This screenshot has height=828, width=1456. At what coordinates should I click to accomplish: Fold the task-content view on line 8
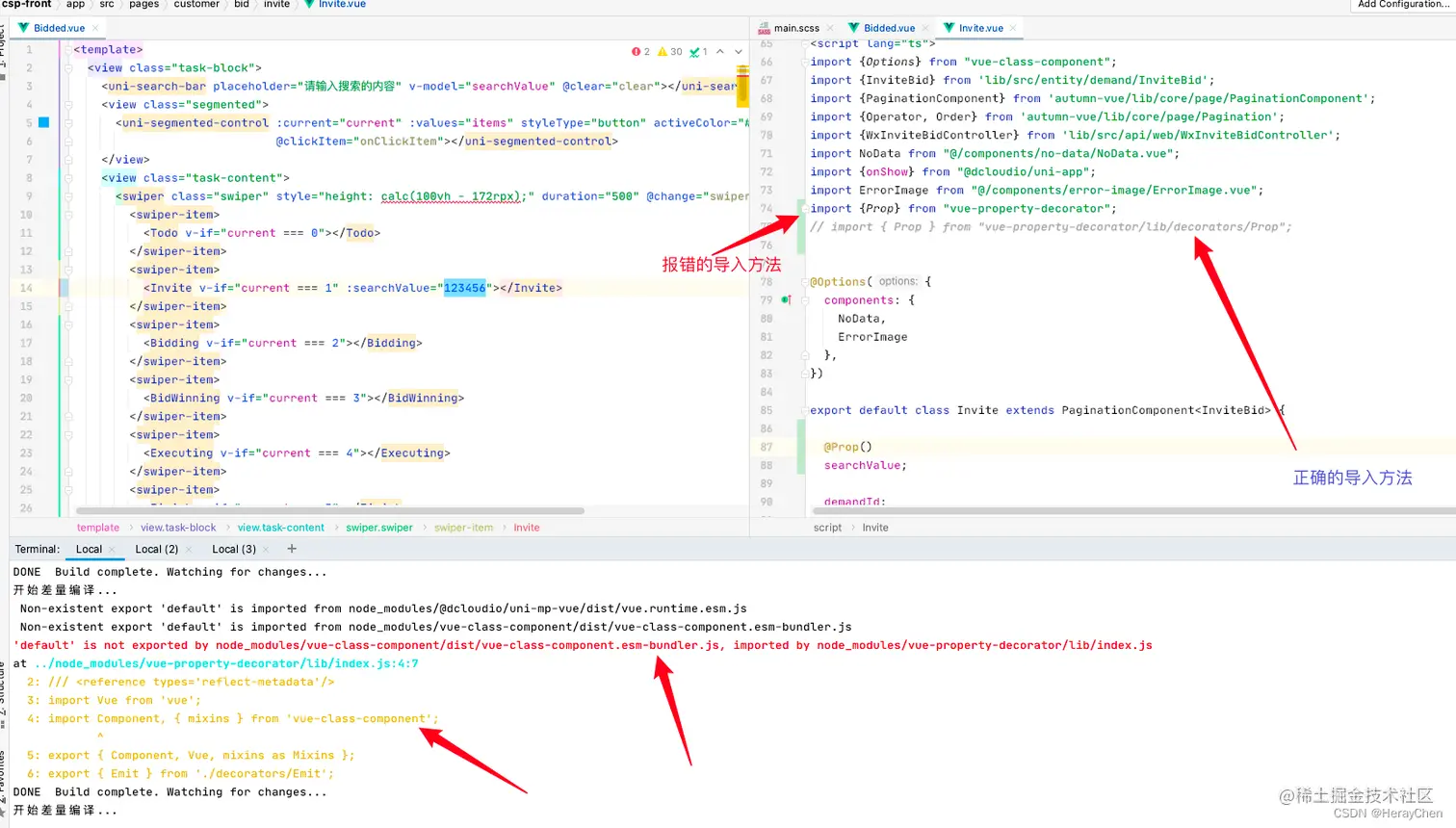click(68, 177)
